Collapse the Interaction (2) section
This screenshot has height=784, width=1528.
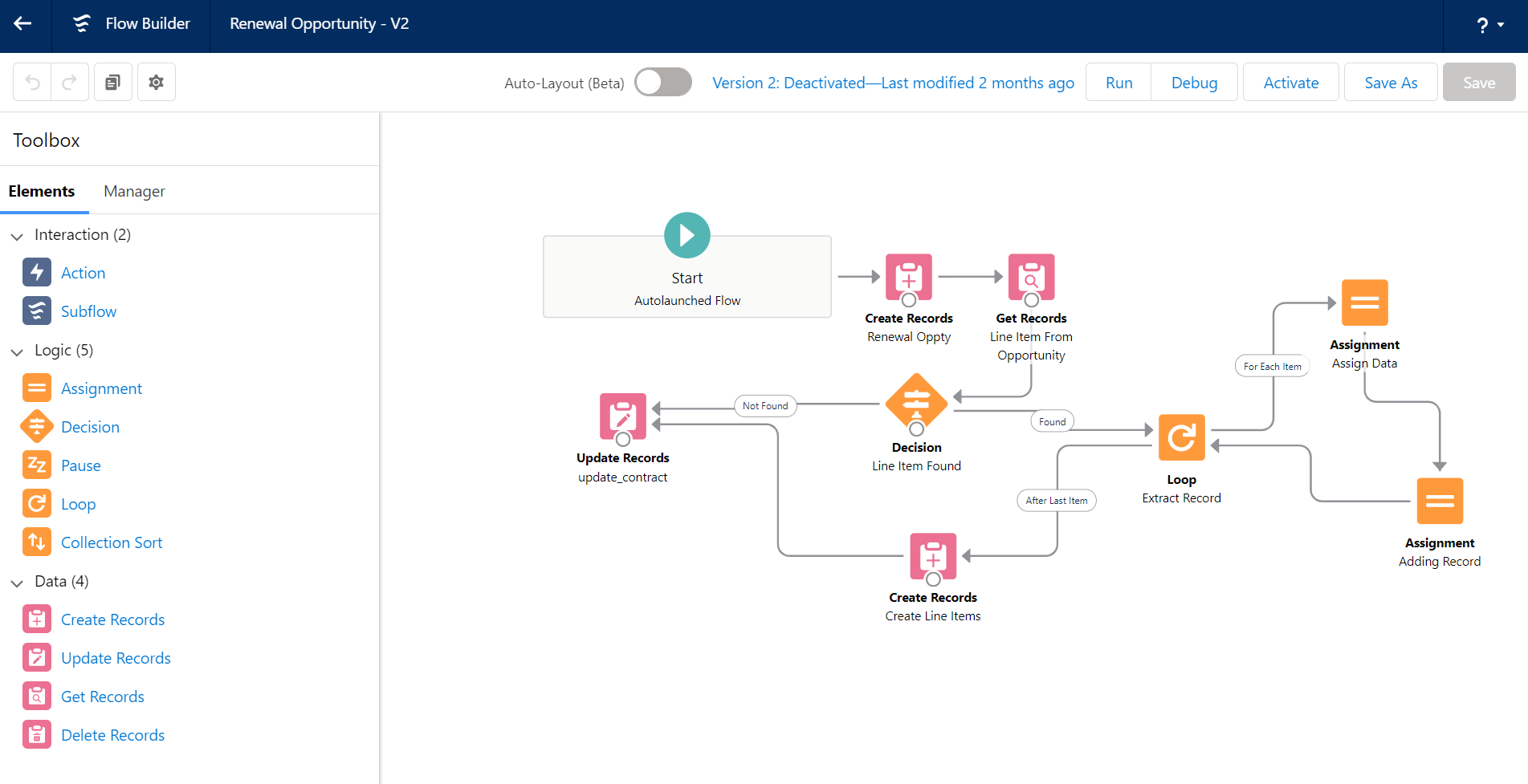(x=17, y=236)
